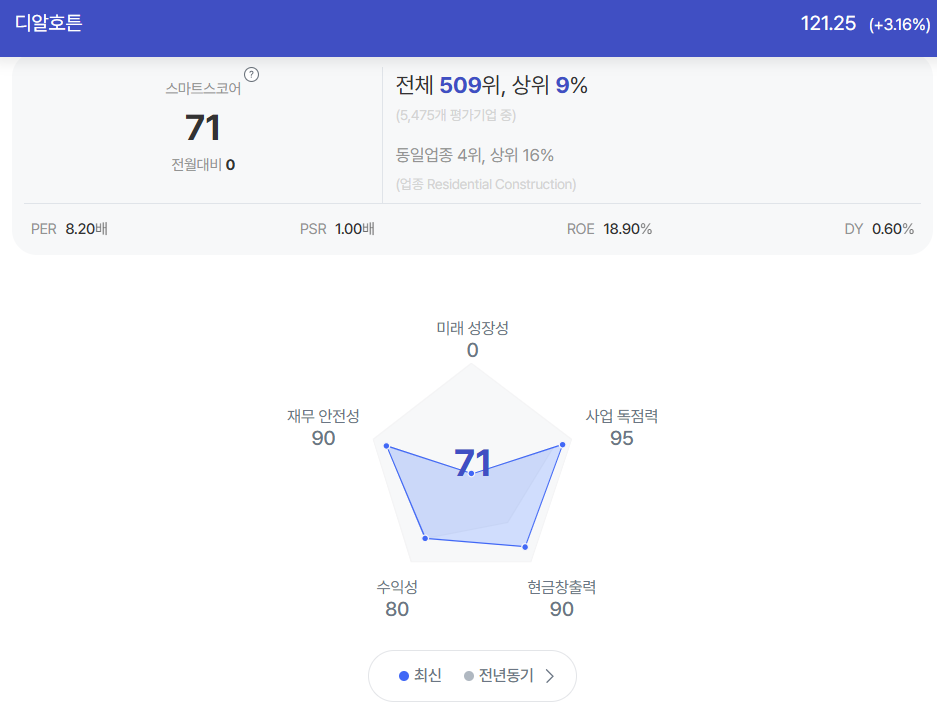This screenshot has height=716, width=937.
Task: Expand legend with the right chevron arrow
Action: coord(550,675)
